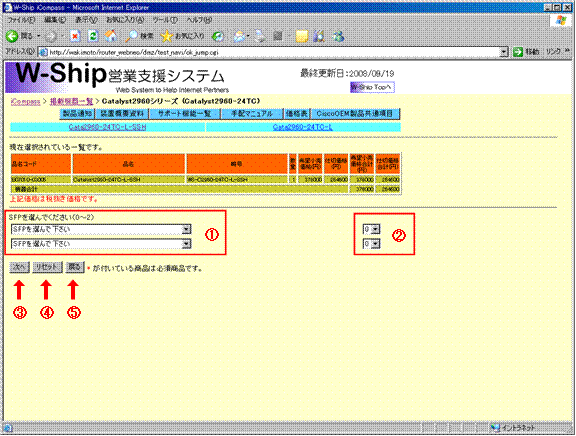Expand the address bar URL dropdown

click(x=504, y=52)
